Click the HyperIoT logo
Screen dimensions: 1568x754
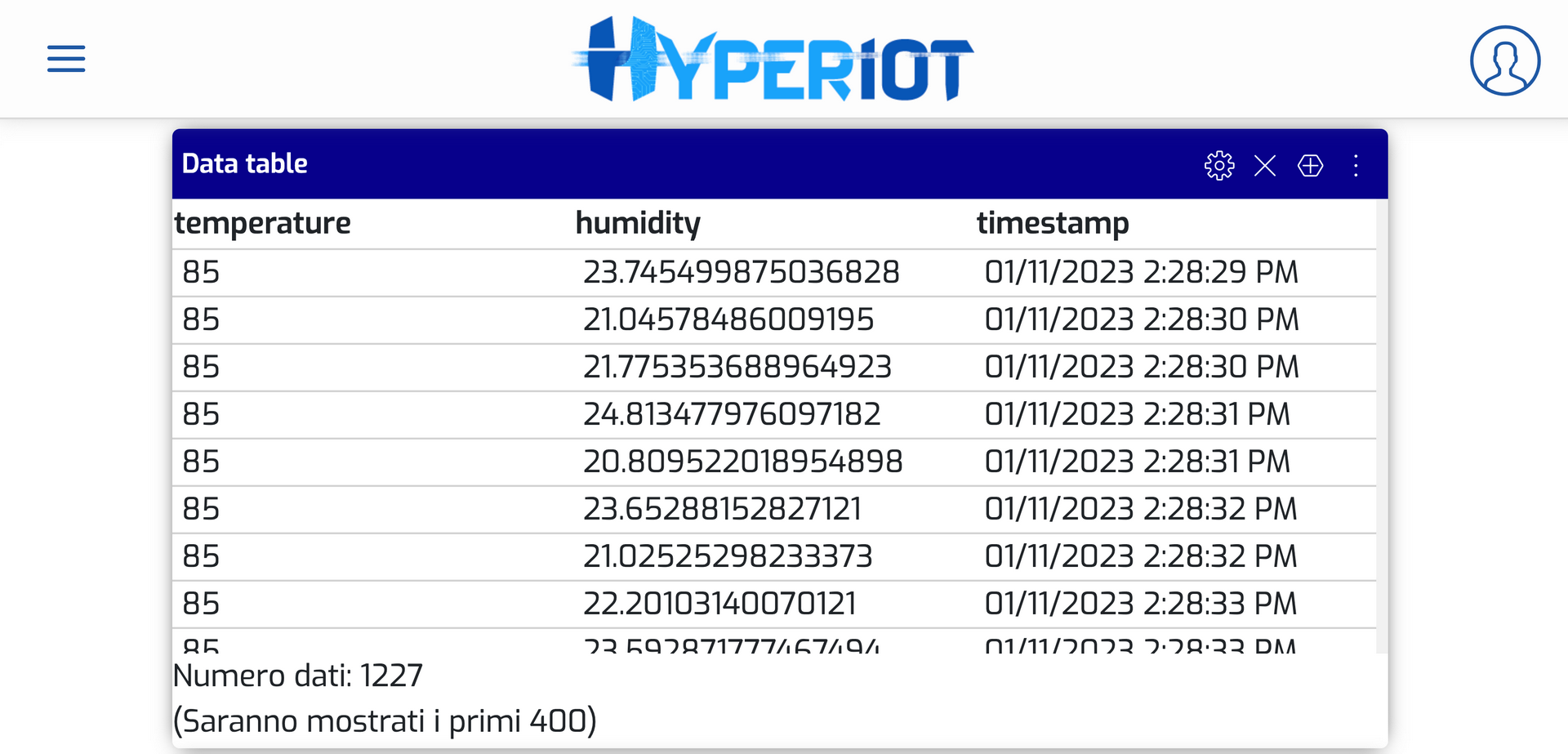point(773,59)
